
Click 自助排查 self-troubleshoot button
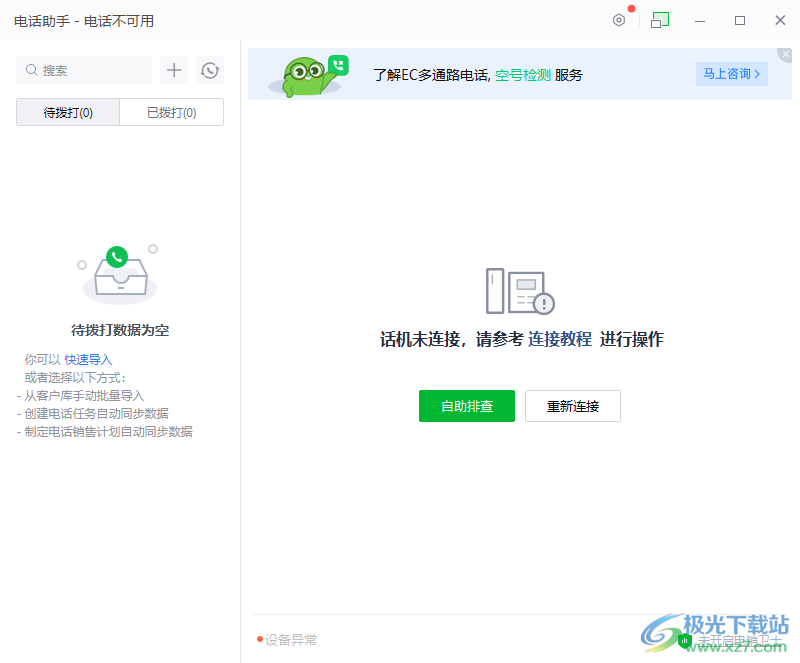point(467,406)
